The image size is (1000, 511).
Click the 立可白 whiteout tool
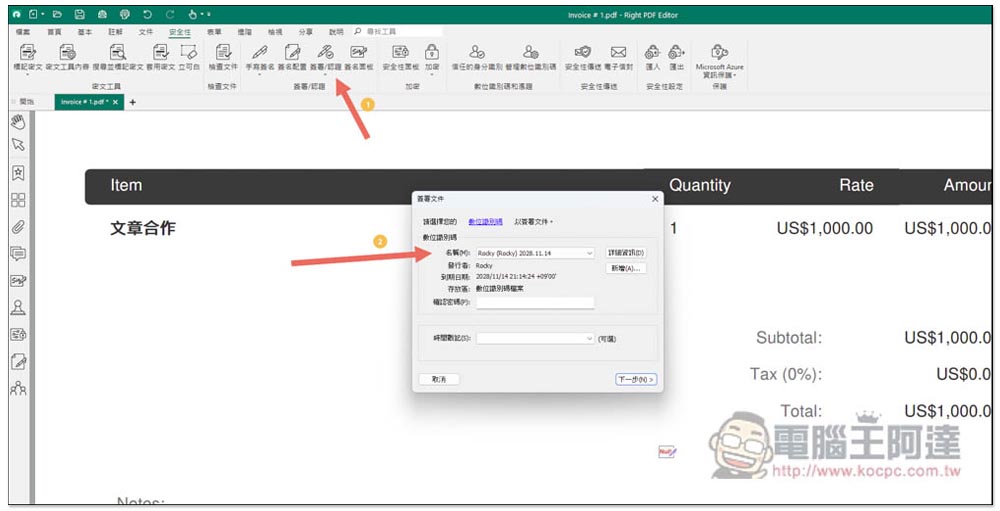pos(189,57)
